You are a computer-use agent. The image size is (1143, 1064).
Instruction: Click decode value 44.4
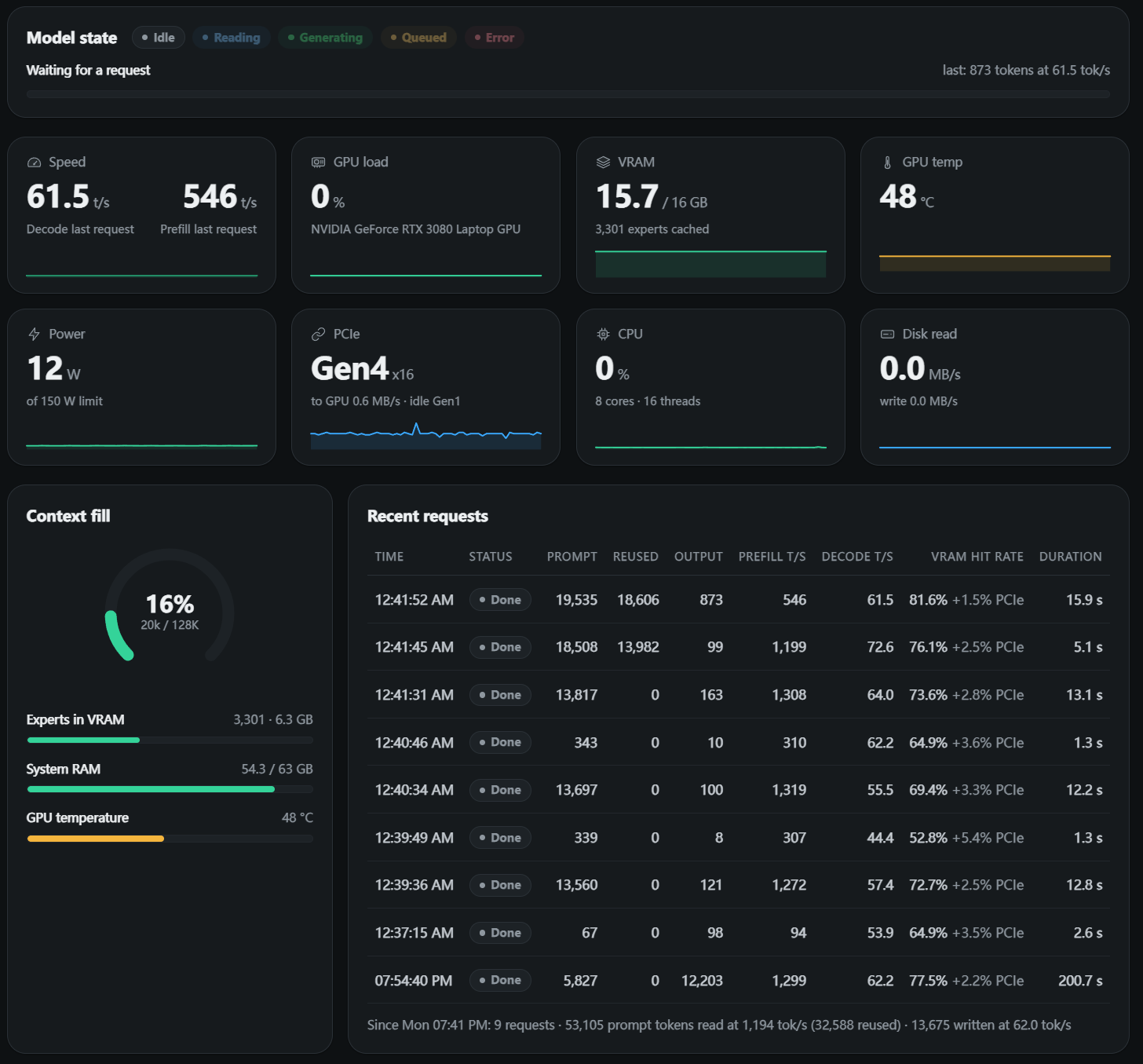(880, 838)
